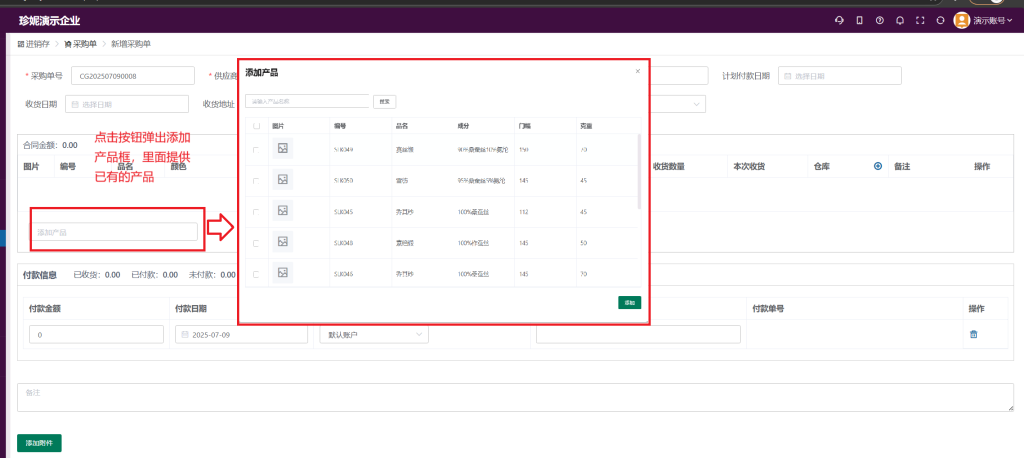1024x458 pixels.
Task: Click the customer service headset icon
Action: (838, 20)
